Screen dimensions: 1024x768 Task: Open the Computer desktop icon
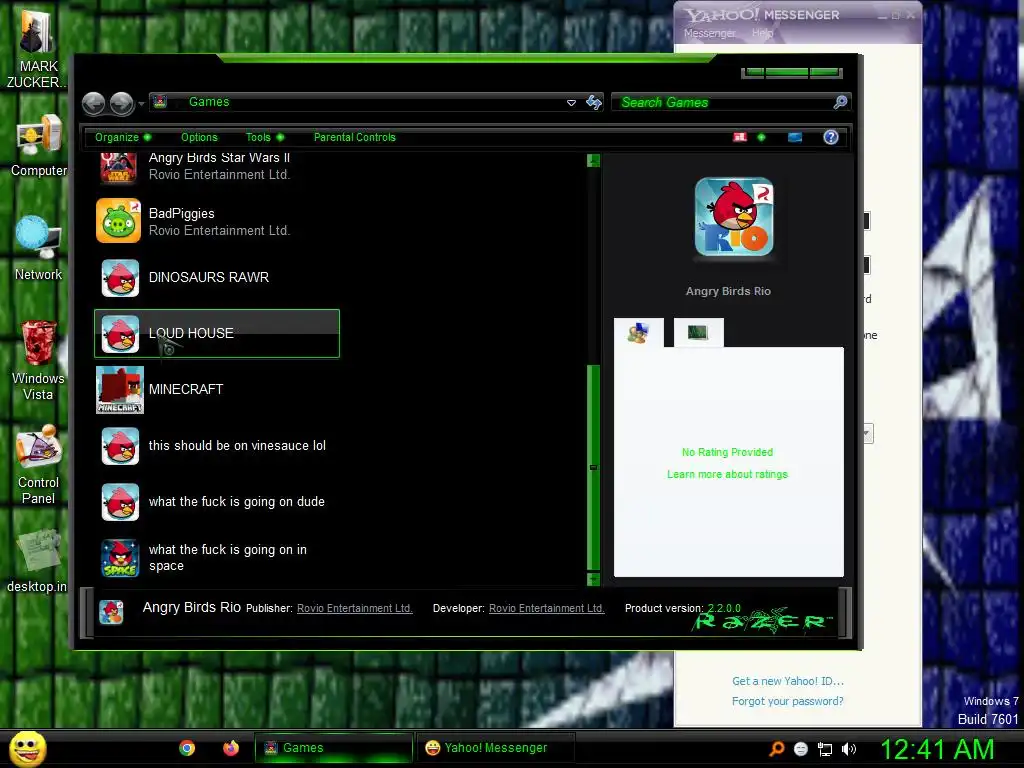(x=39, y=146)
